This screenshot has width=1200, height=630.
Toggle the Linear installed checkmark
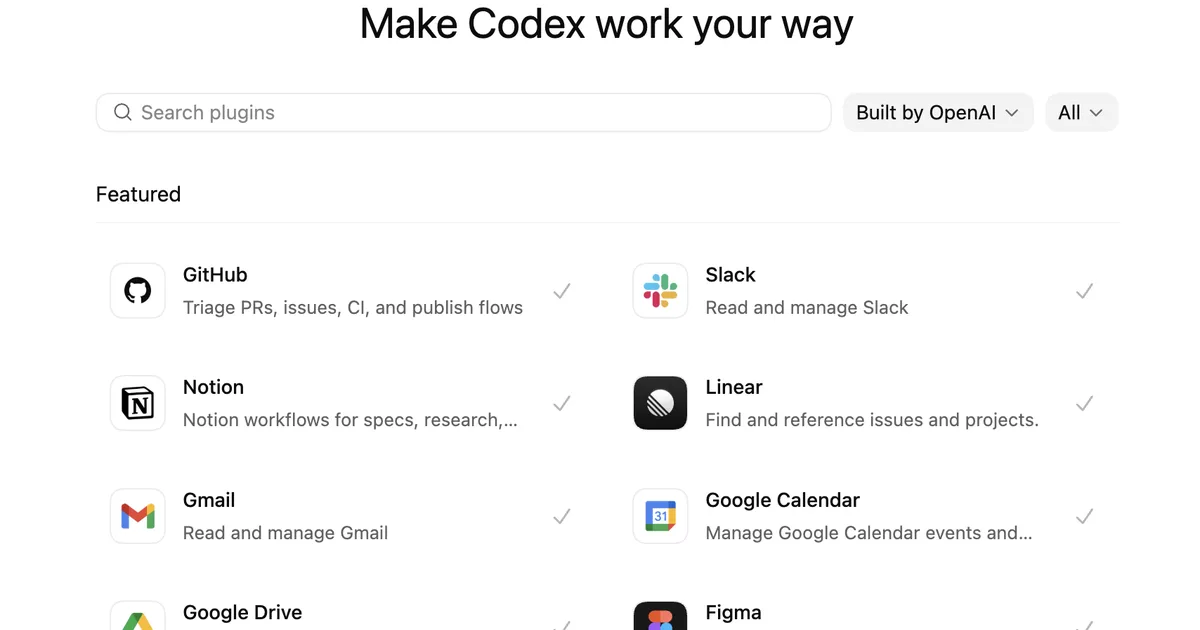[x=1084, y=403]
